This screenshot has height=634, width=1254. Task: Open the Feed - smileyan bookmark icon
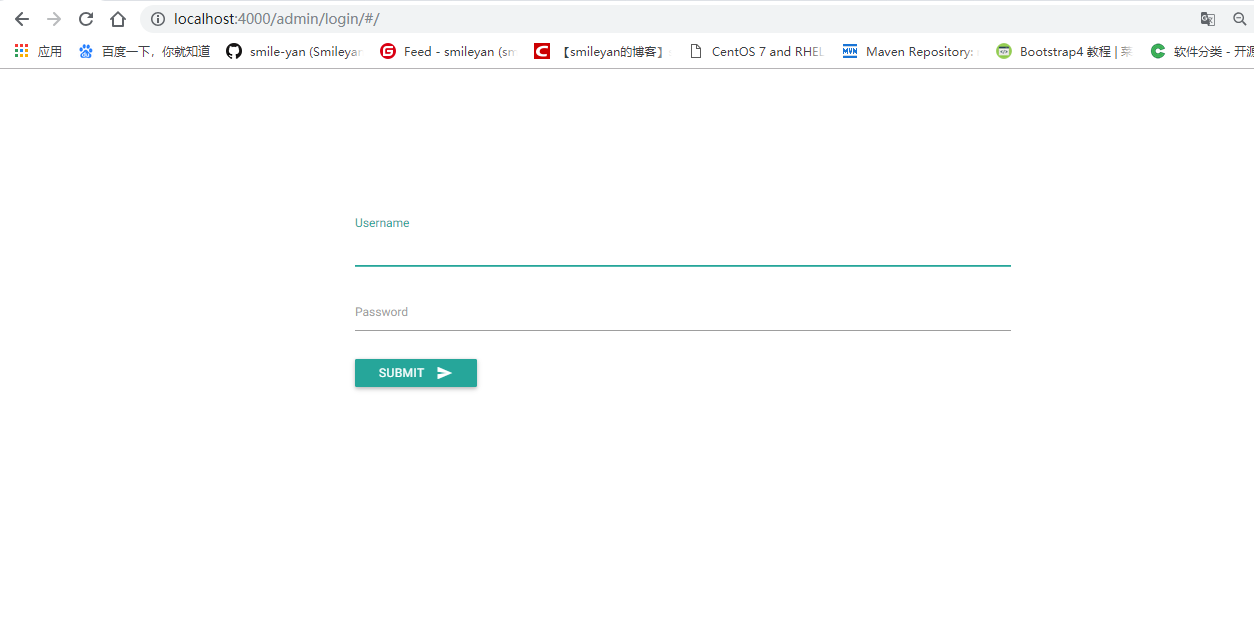[x=387, y=51]
